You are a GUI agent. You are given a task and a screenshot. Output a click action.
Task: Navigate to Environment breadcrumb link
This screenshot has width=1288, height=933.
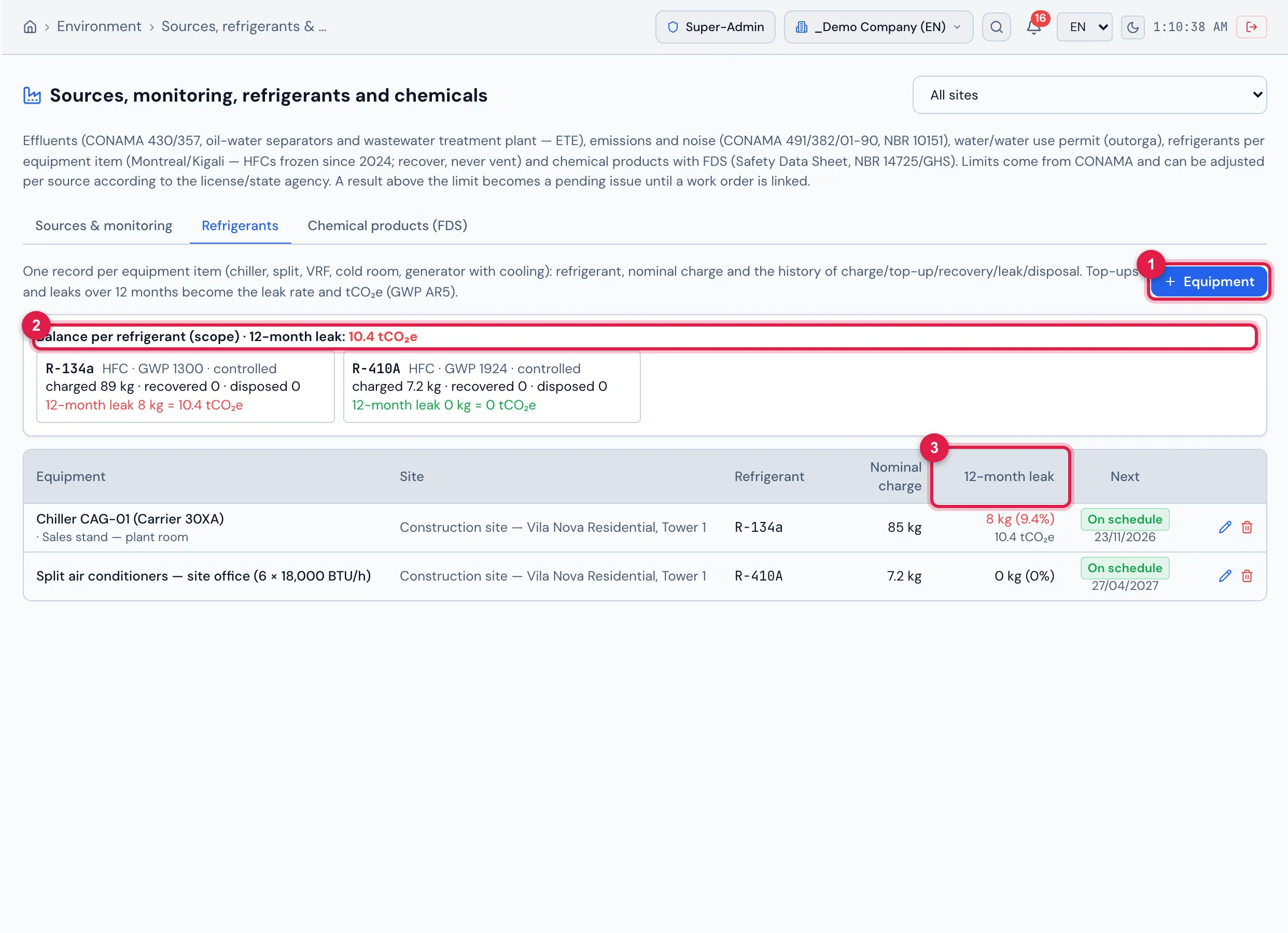click(x=99, y=26)
